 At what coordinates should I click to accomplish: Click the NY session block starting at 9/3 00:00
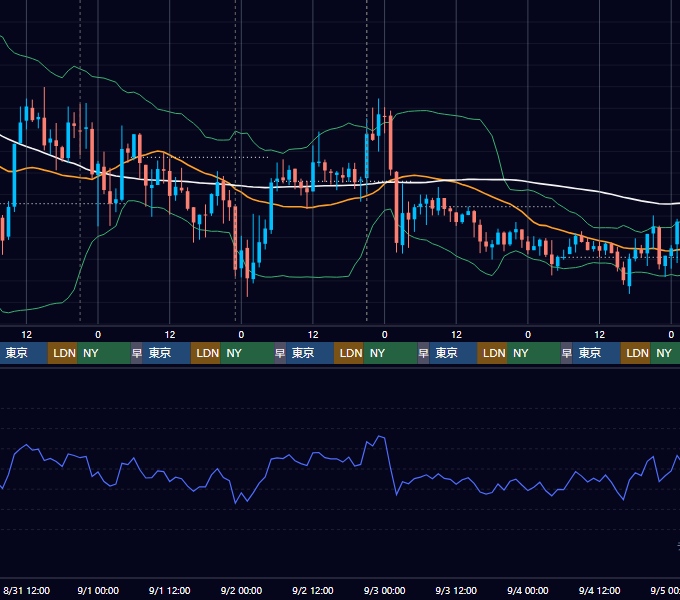point(390,353)
